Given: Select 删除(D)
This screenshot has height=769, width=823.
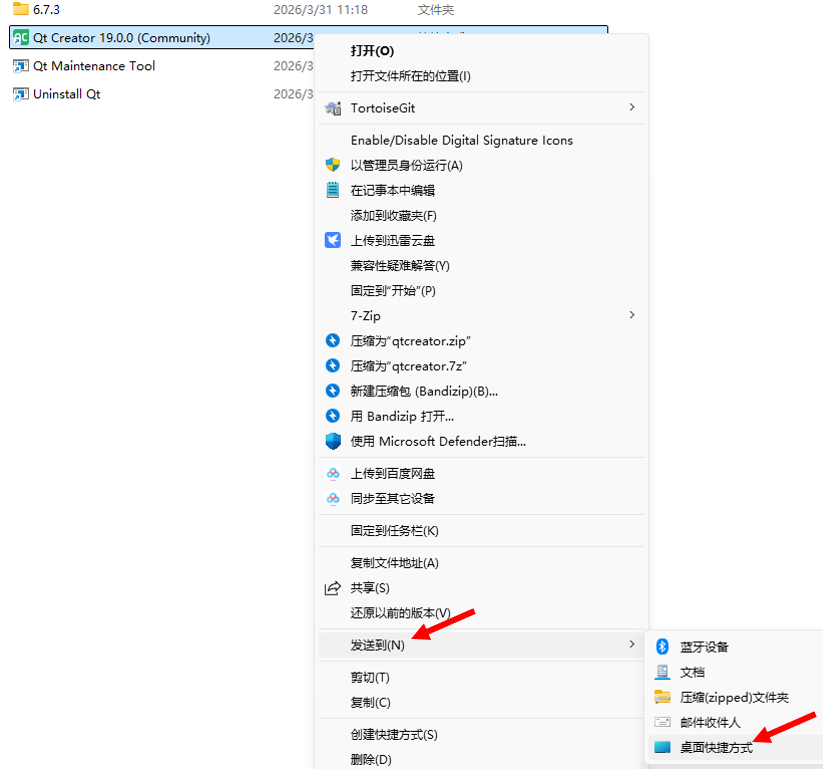Looking at the screenshot, I should (371, 759).
